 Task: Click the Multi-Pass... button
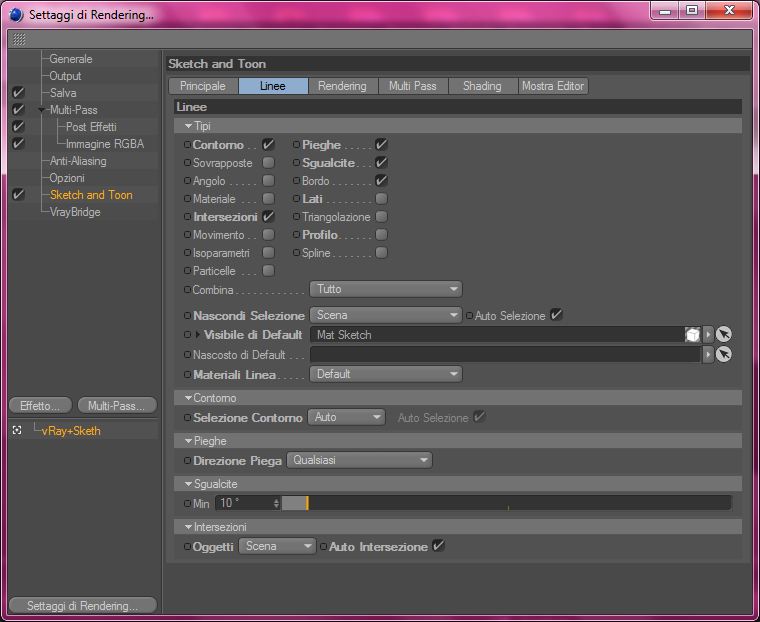117,405
